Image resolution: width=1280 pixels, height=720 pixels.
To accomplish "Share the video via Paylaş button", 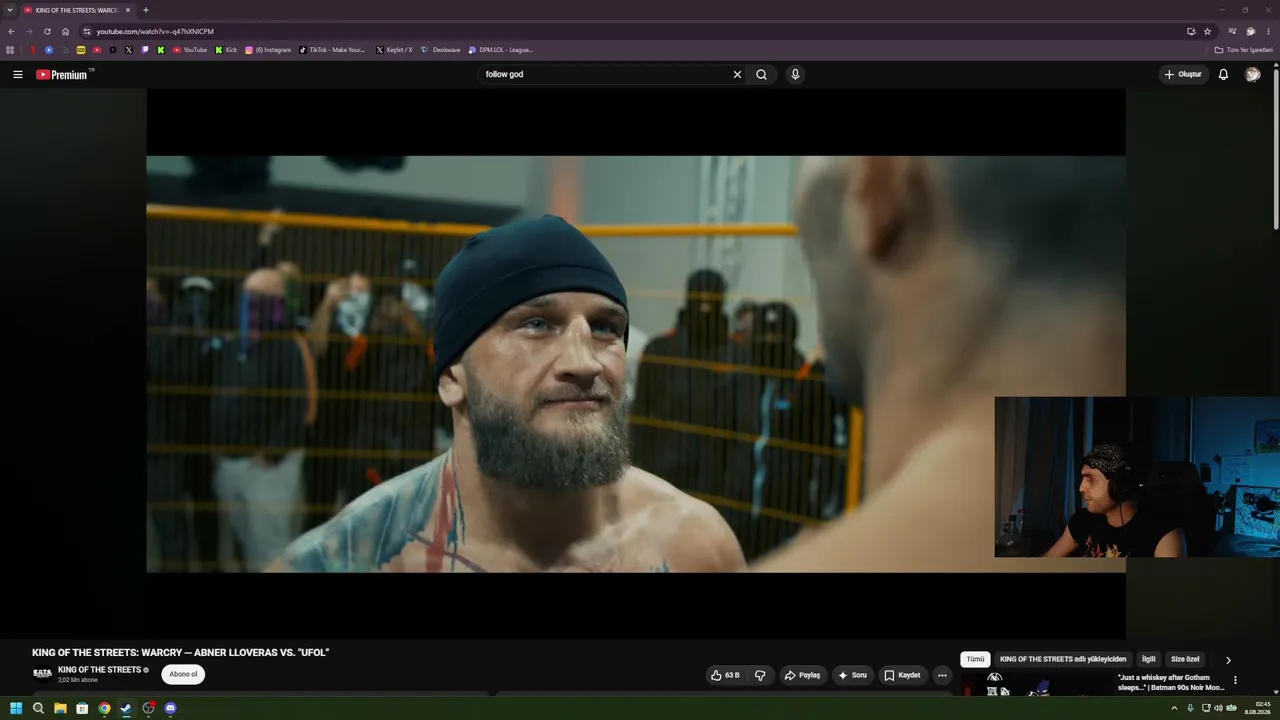I will (x=802, y=675).
